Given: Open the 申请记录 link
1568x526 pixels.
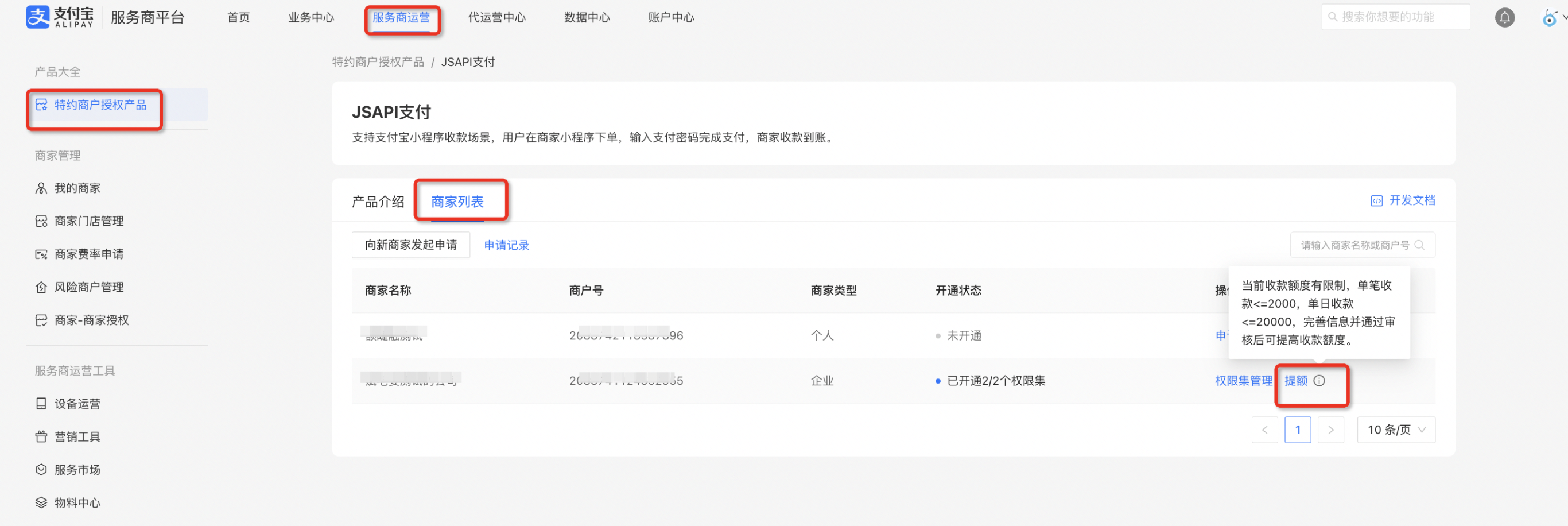Looking at the screenshot, I should [x=506, y=245].
